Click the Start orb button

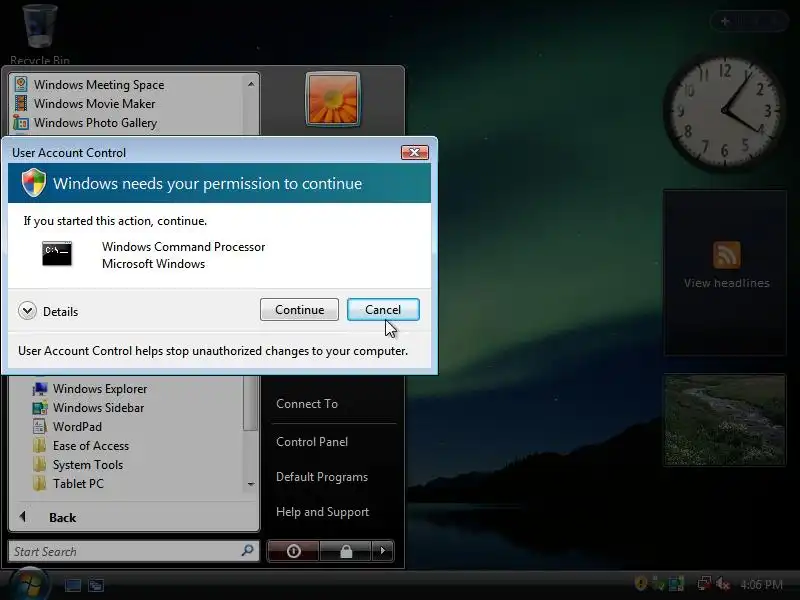pos(30,584)
